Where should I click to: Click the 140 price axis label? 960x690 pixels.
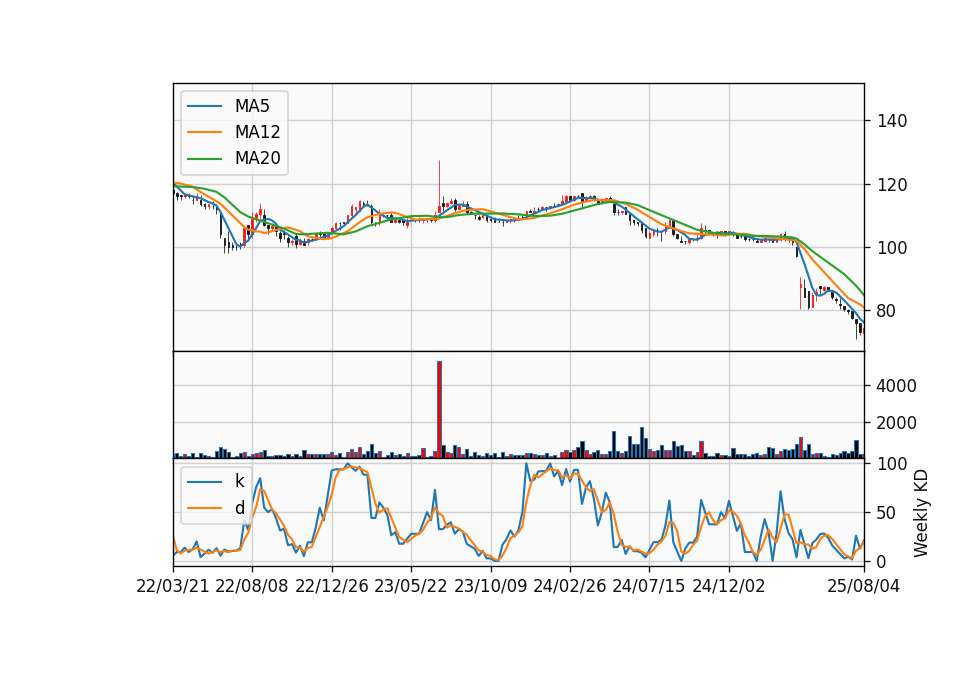click(x=892, y=121)
